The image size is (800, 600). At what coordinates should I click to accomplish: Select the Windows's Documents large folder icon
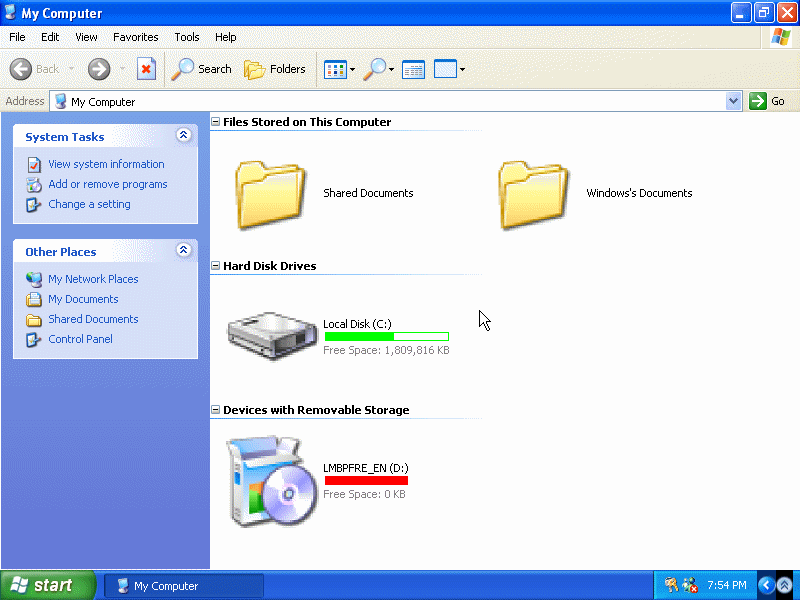point(534,194)
